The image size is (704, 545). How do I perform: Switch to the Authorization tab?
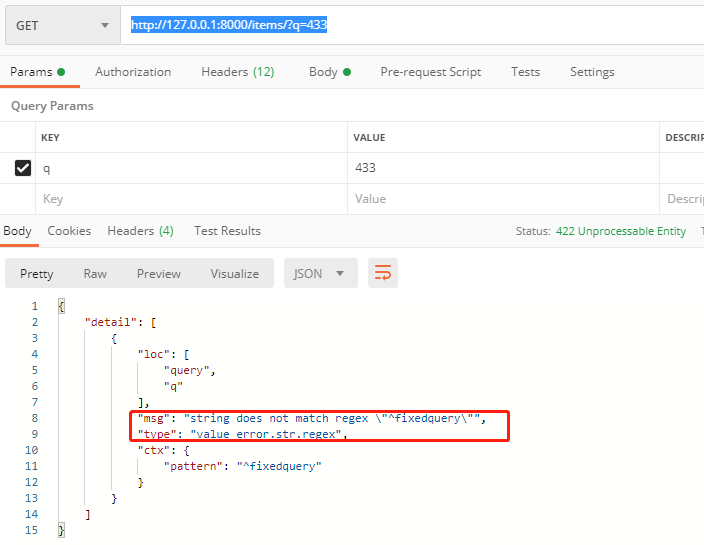coord(133,72)
